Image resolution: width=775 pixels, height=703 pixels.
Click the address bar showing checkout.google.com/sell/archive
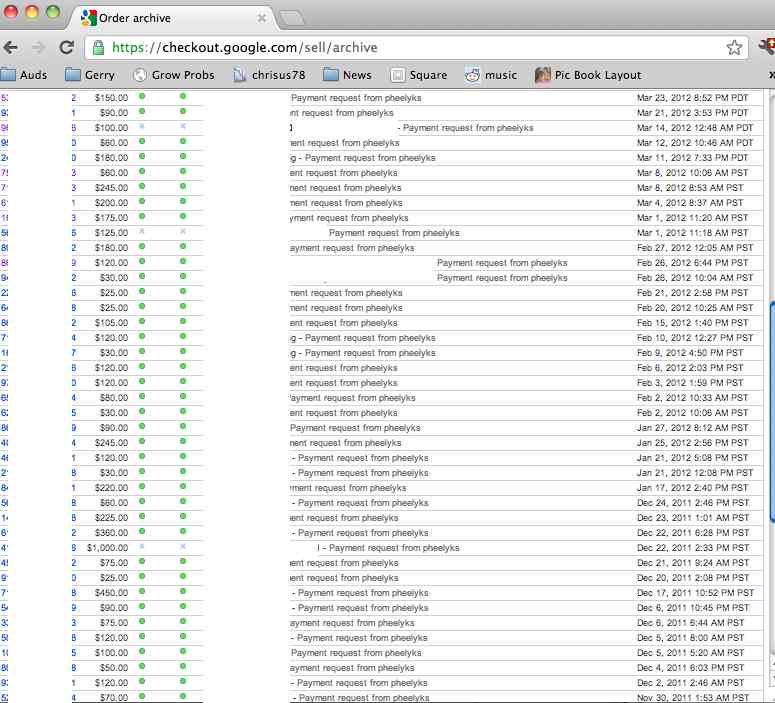click(400, 47)
